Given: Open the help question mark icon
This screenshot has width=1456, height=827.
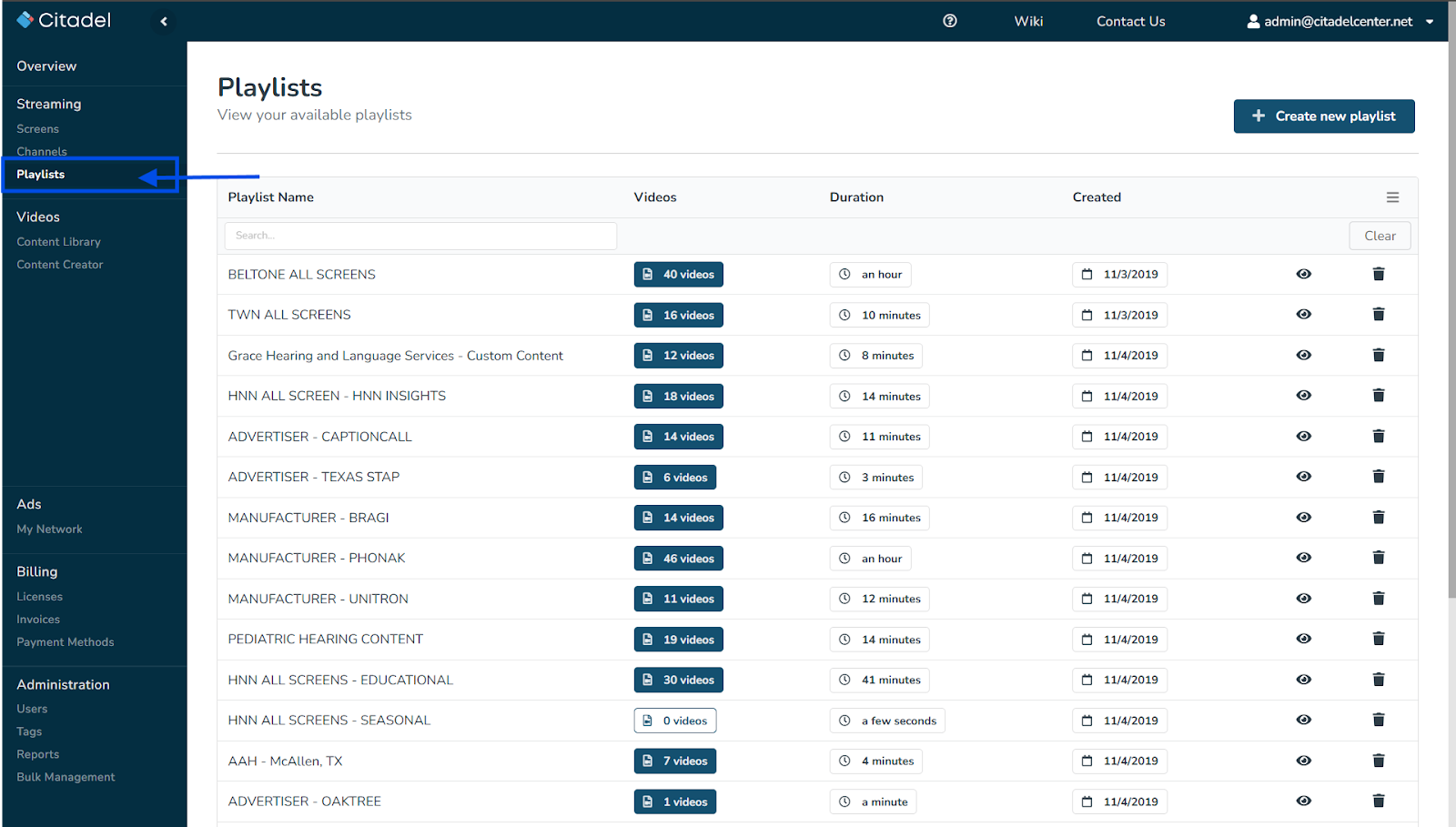Looking at the screenshot, I should [x=950, y=21].
